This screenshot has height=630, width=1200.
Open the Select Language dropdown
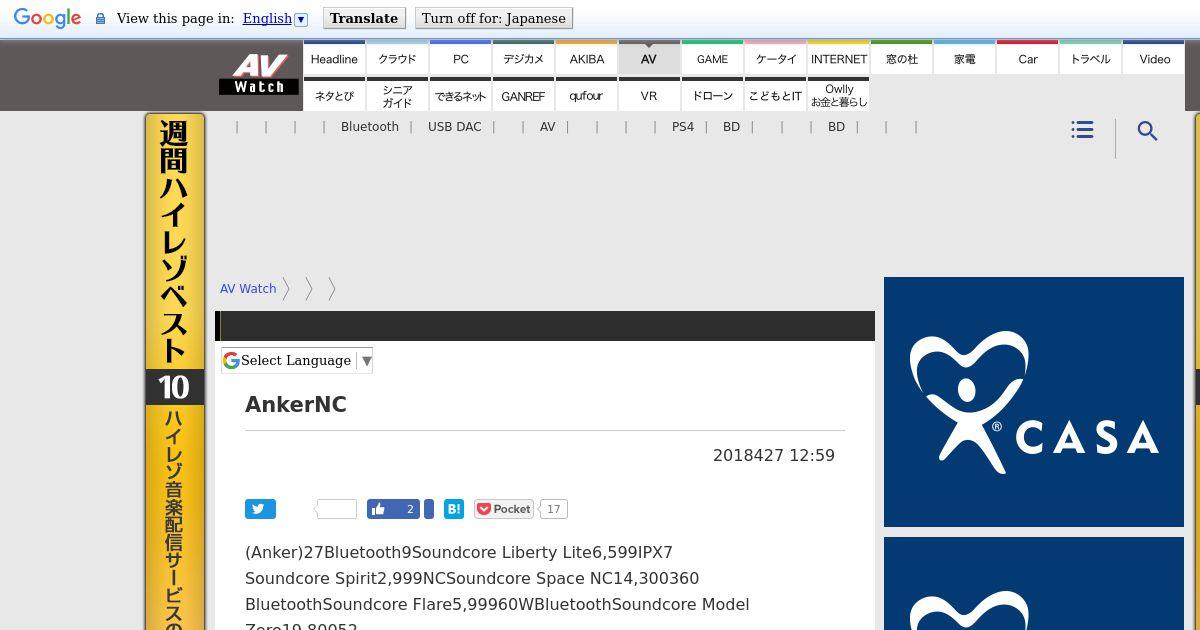click(x=297, y=360)
